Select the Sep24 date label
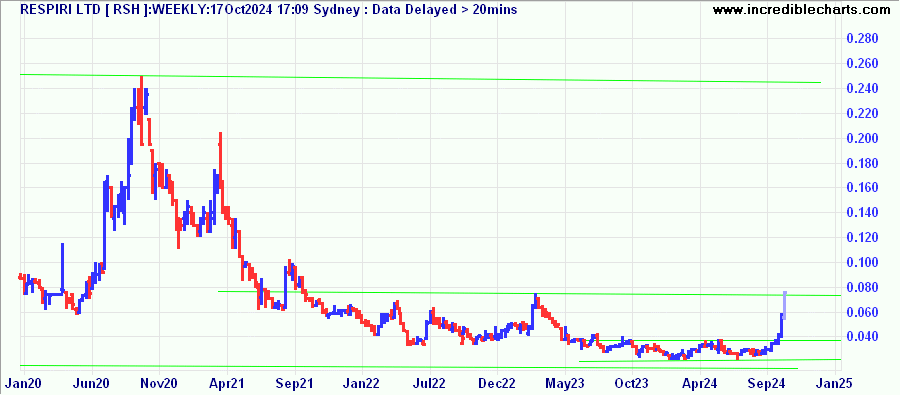 click(x=768, y=381)
